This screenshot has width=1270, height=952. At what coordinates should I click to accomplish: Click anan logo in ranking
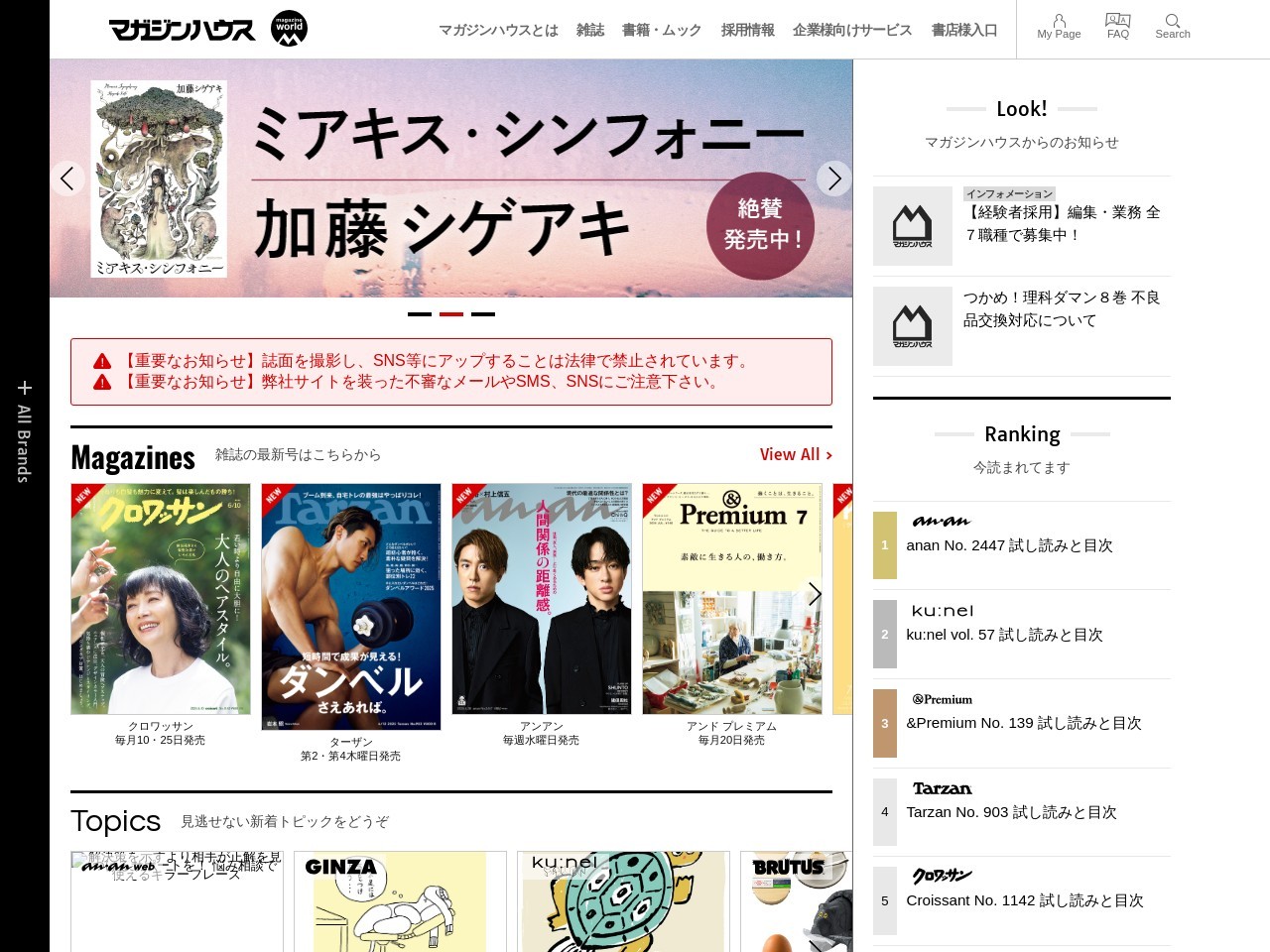pos(941,521)
